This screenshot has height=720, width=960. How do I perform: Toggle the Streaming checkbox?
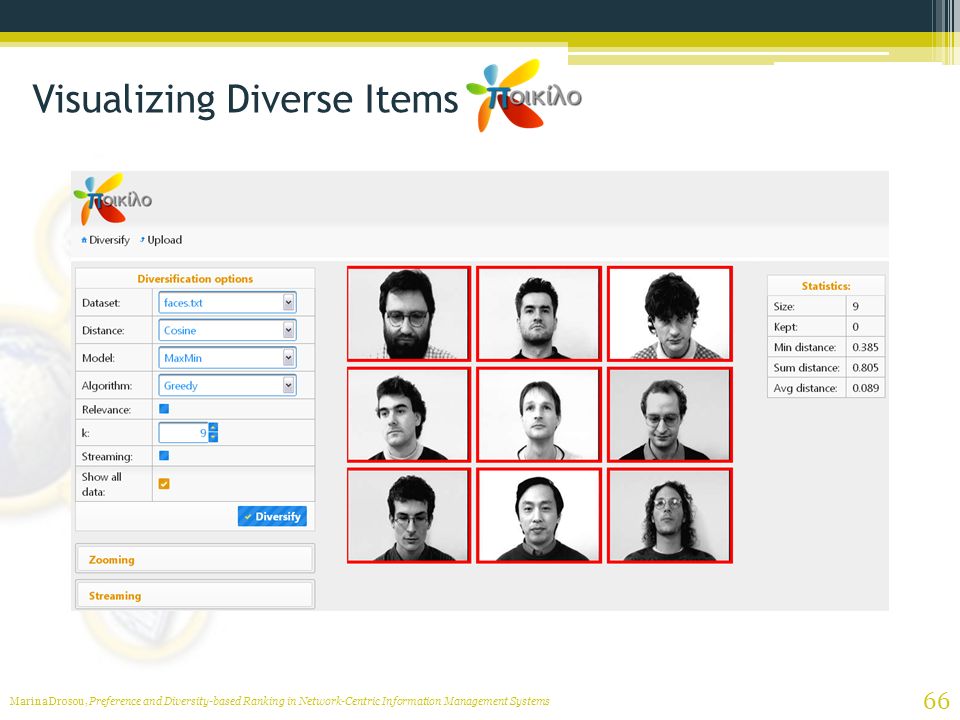164,456
